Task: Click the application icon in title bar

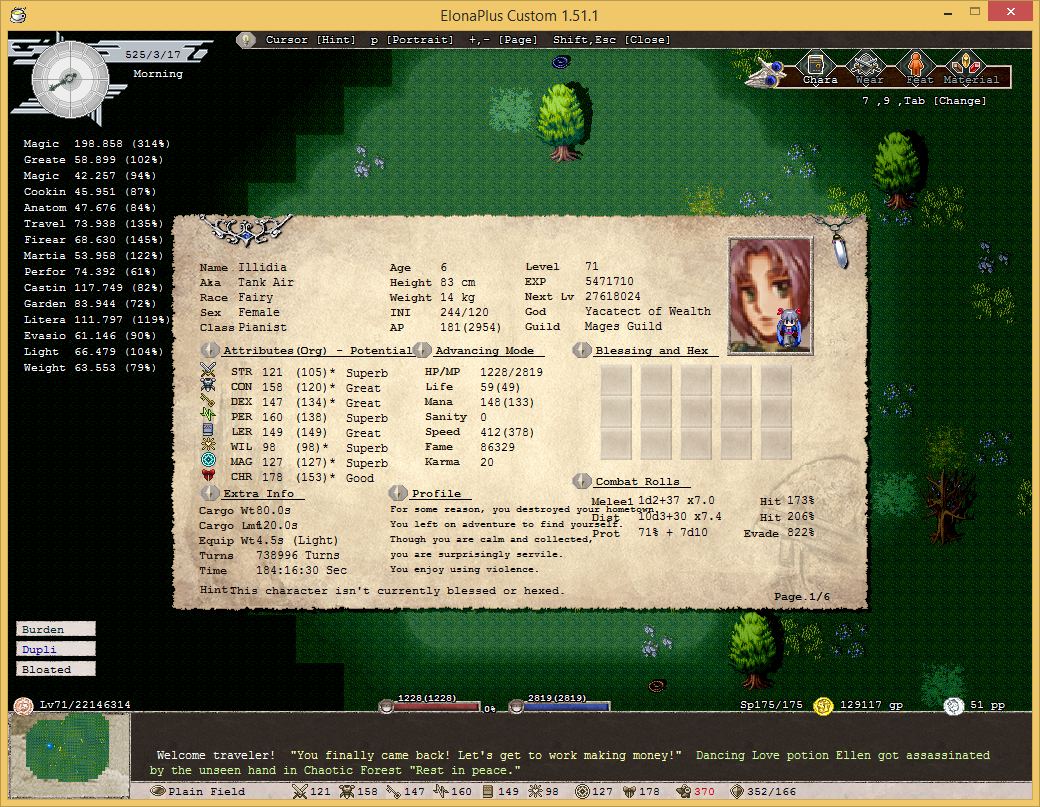Action: click(x=18, y=15)
